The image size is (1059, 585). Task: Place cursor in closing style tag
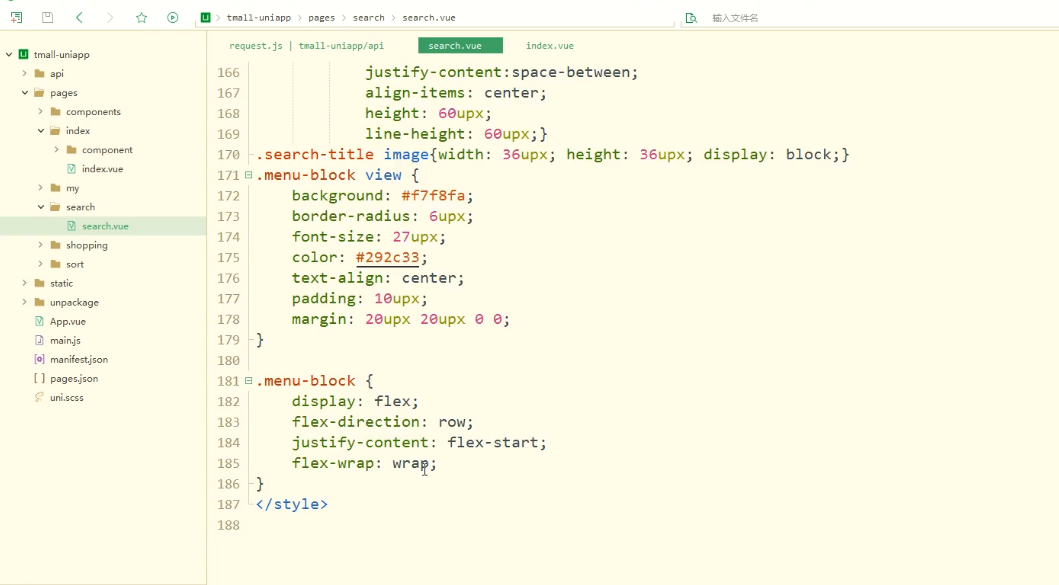pos(292,505)
